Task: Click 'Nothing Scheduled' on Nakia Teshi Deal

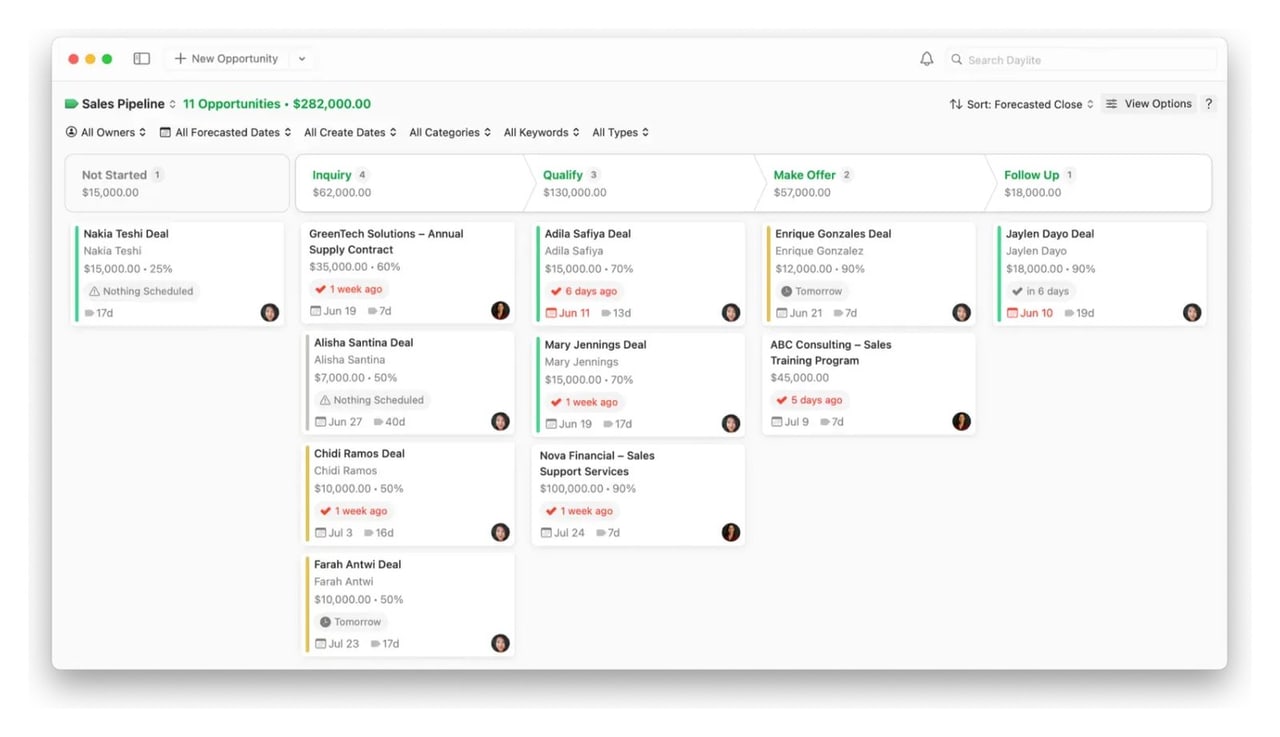Action: tap(141, 291)
